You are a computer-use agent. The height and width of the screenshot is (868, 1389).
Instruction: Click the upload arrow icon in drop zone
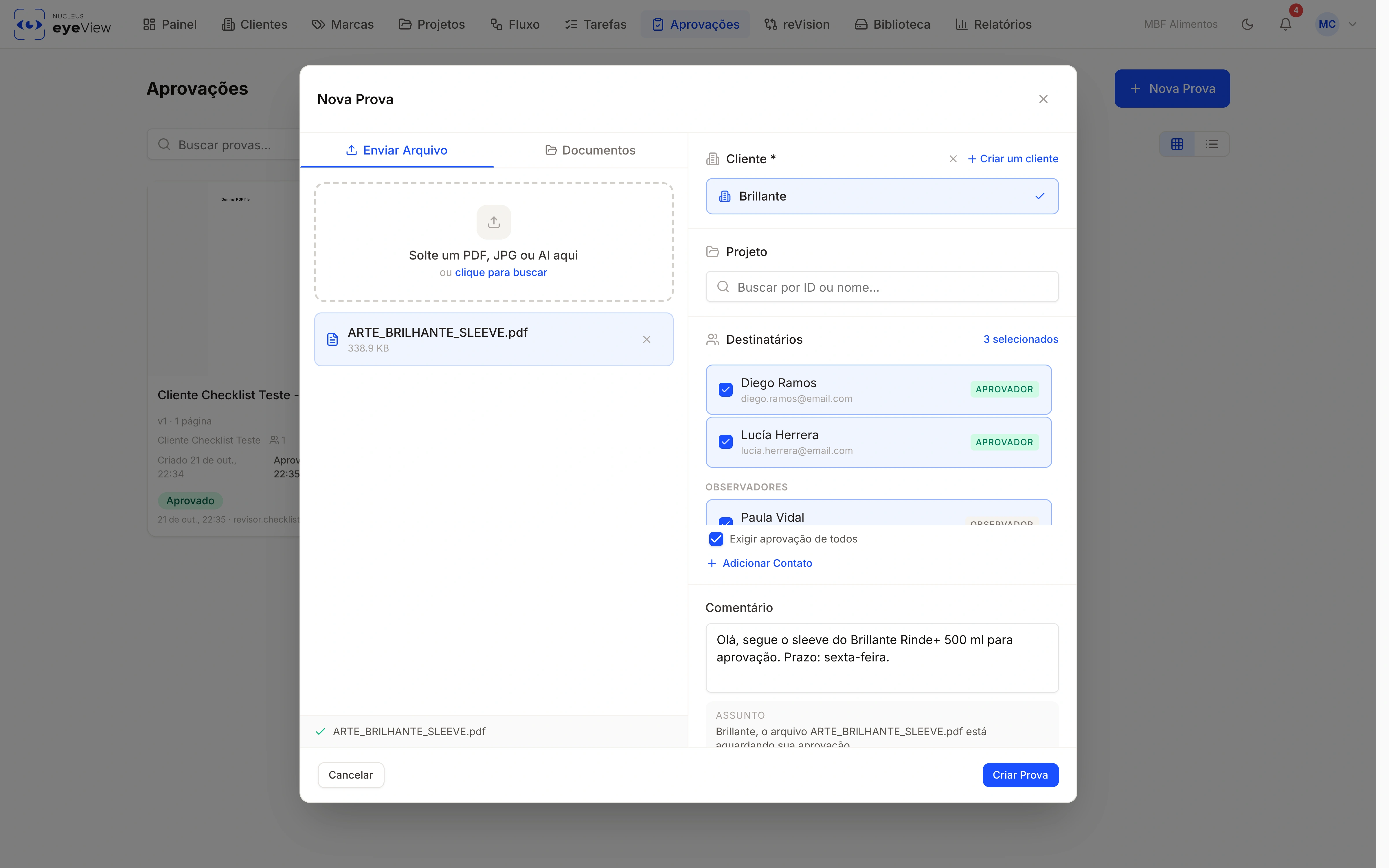(x=494, y=222)
